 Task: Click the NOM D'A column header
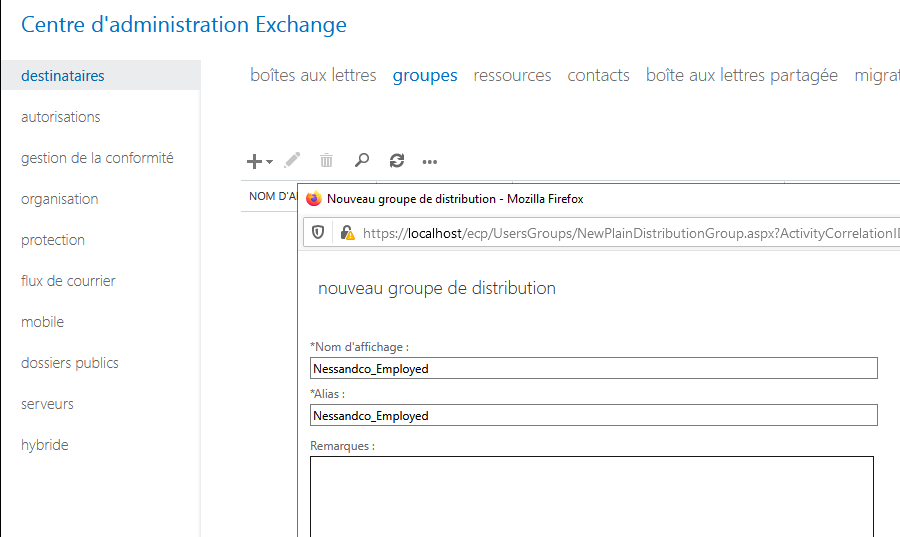click(273, 196)
